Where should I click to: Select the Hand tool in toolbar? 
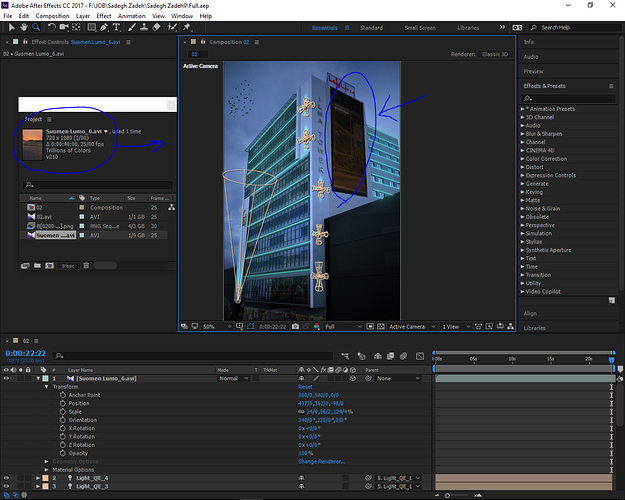click(24, 27)
